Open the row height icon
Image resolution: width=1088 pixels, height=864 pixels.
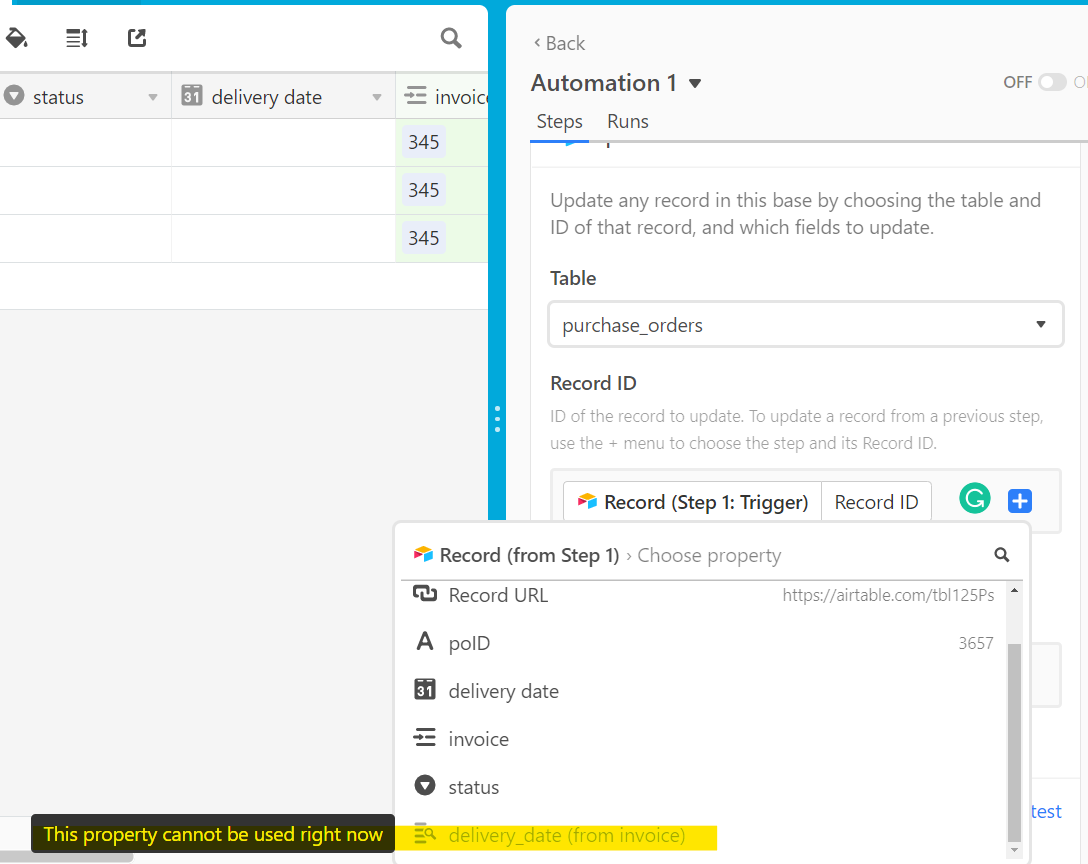[x=76, y=38]
